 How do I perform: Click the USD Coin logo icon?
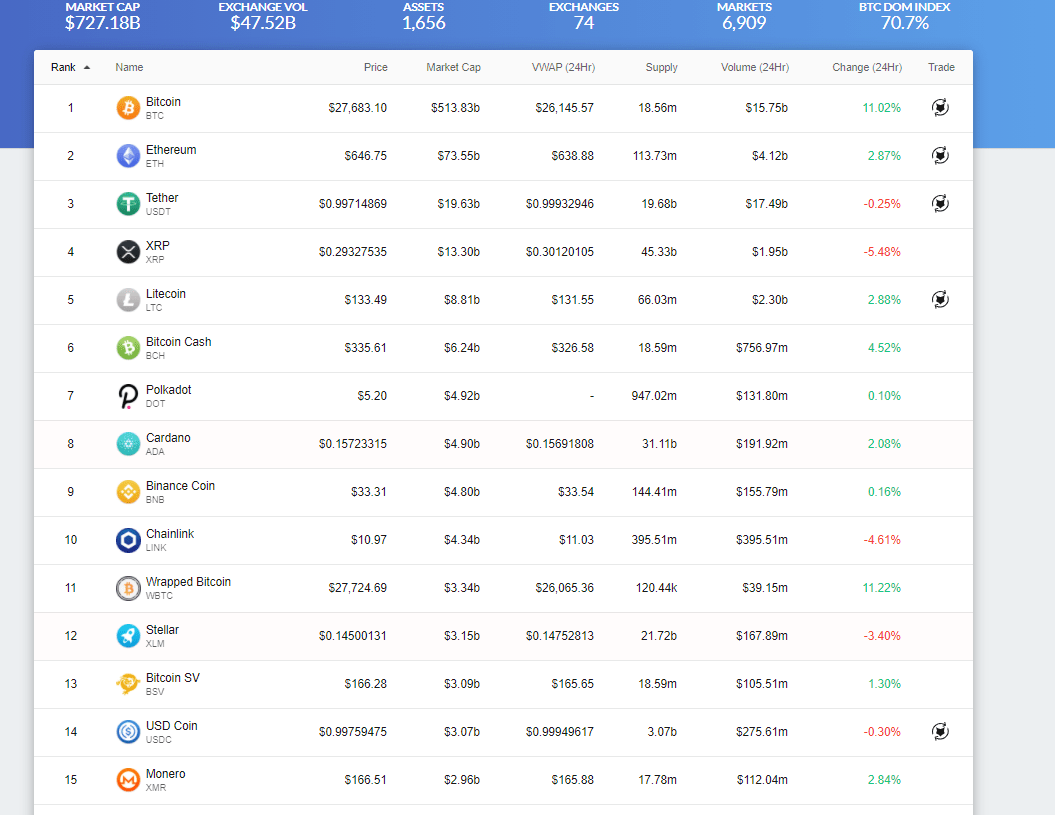click(128, 732)
